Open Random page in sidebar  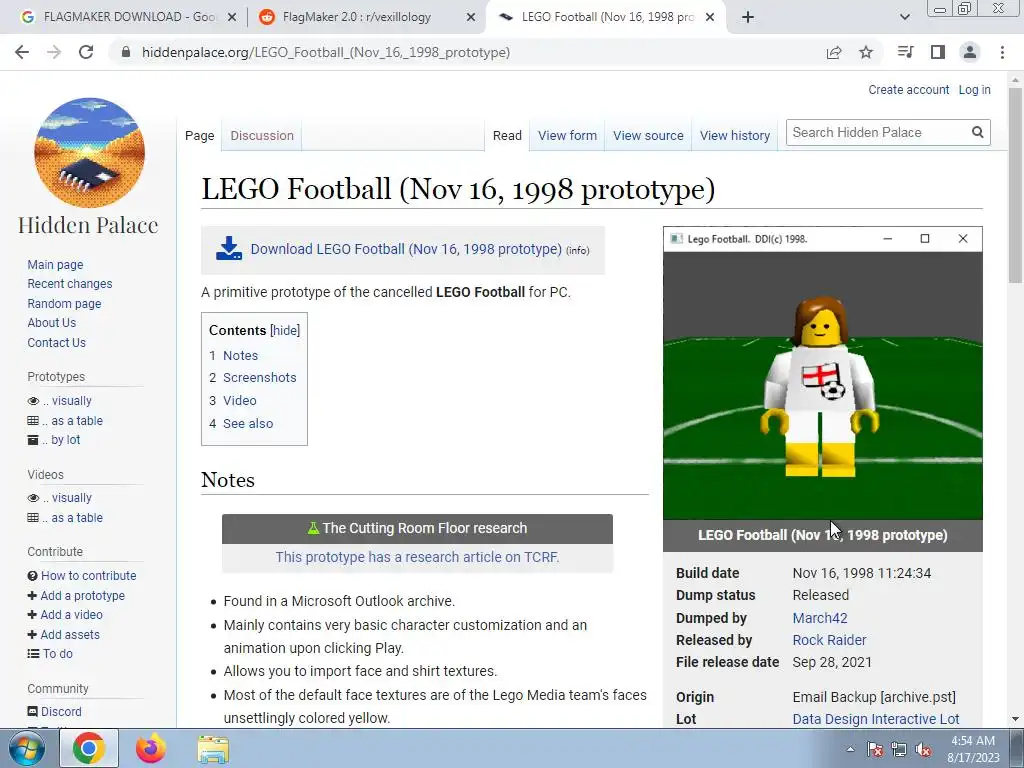64,304
